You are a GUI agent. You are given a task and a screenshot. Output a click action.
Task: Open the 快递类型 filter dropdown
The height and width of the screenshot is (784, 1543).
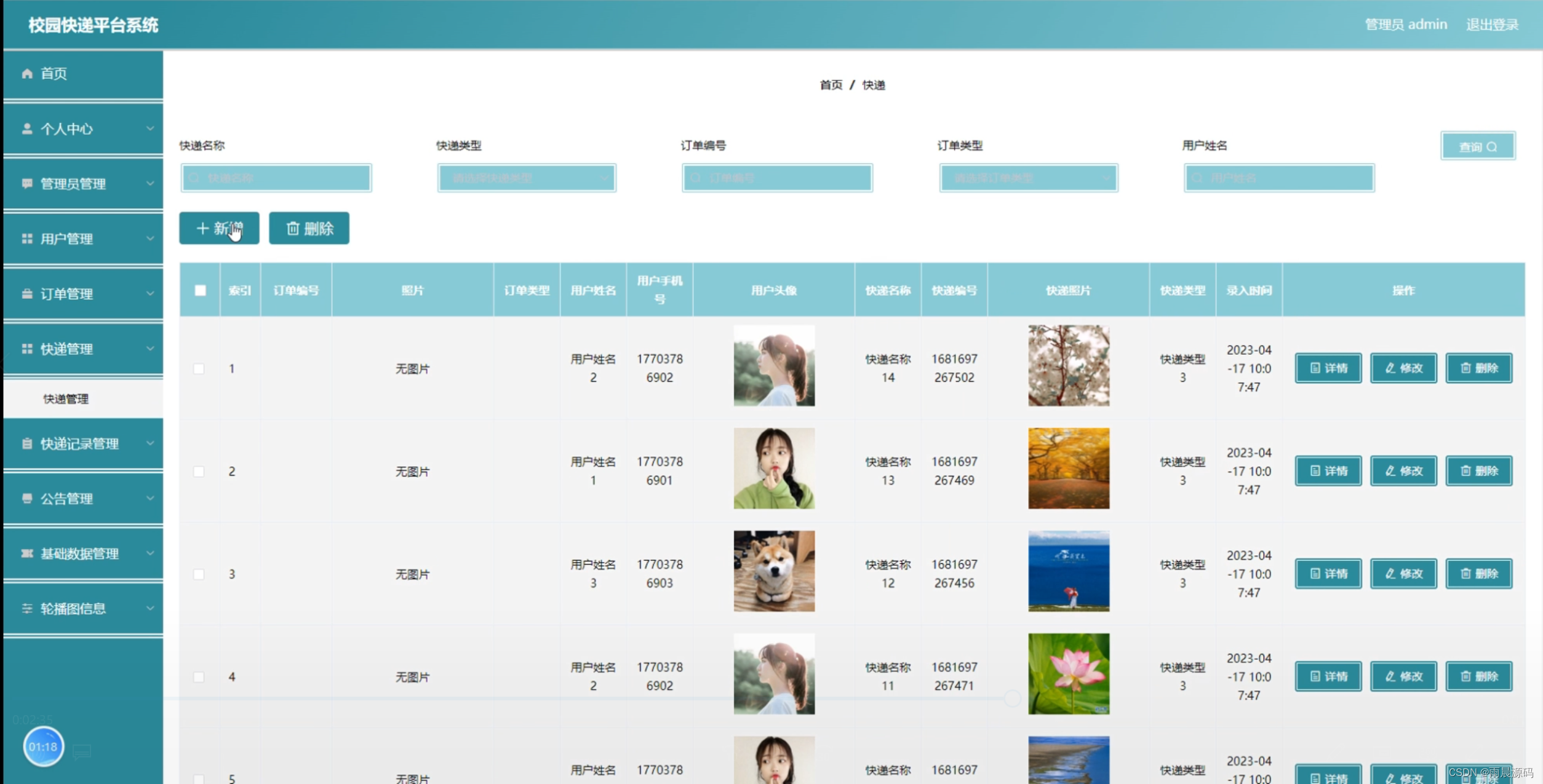527,178
